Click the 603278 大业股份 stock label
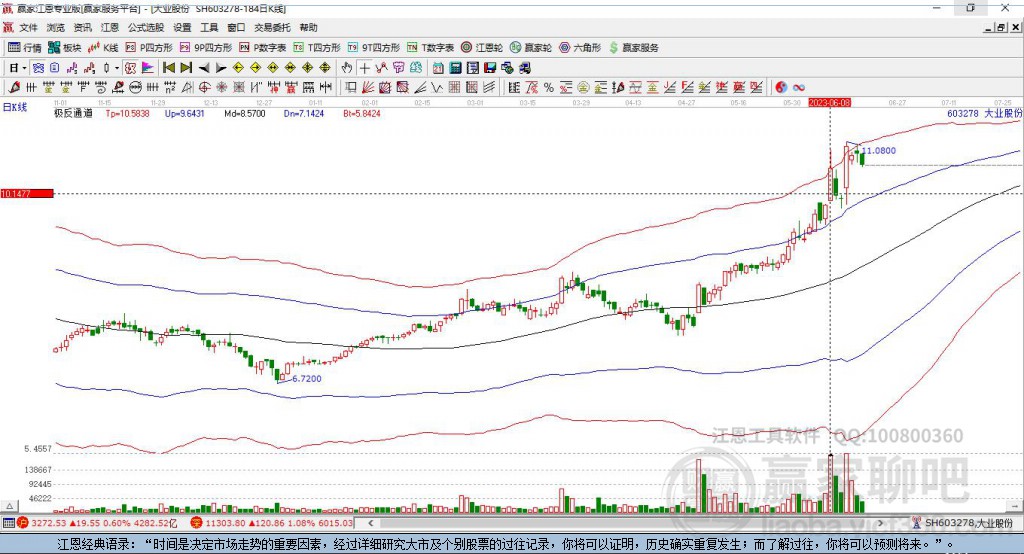The image size is (1024, 554). [984, 113]
